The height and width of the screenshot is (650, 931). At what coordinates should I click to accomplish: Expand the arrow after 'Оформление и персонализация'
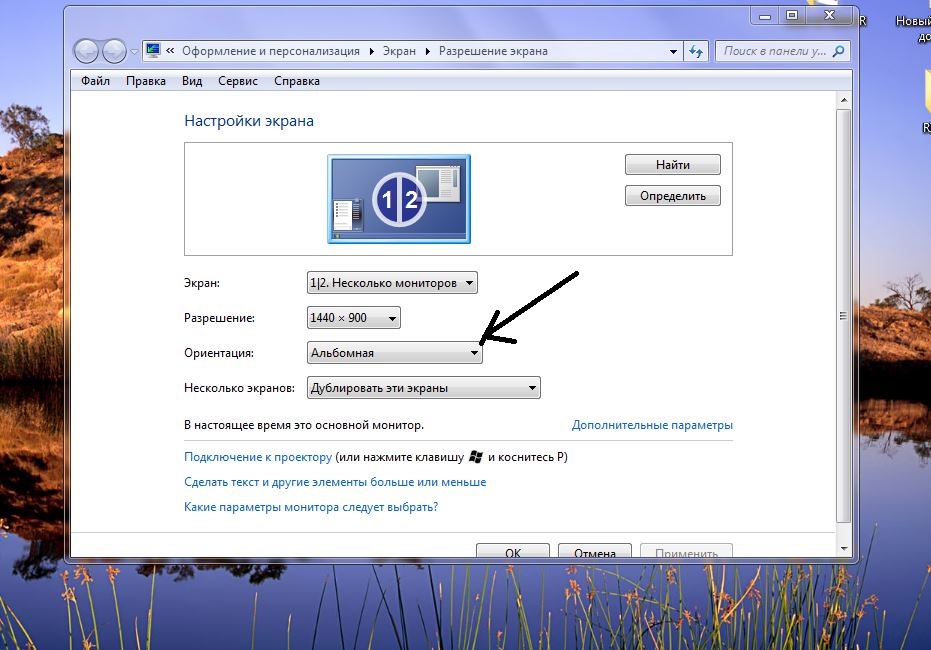(371, 52)
